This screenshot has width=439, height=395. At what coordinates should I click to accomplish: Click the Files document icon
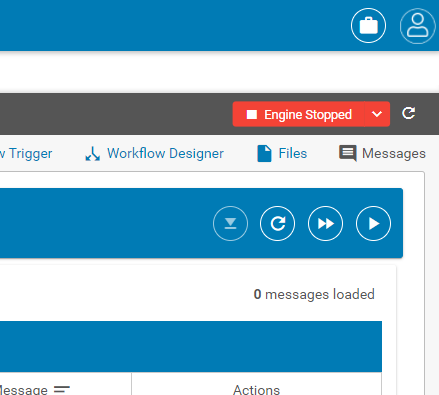click(264, 154)
